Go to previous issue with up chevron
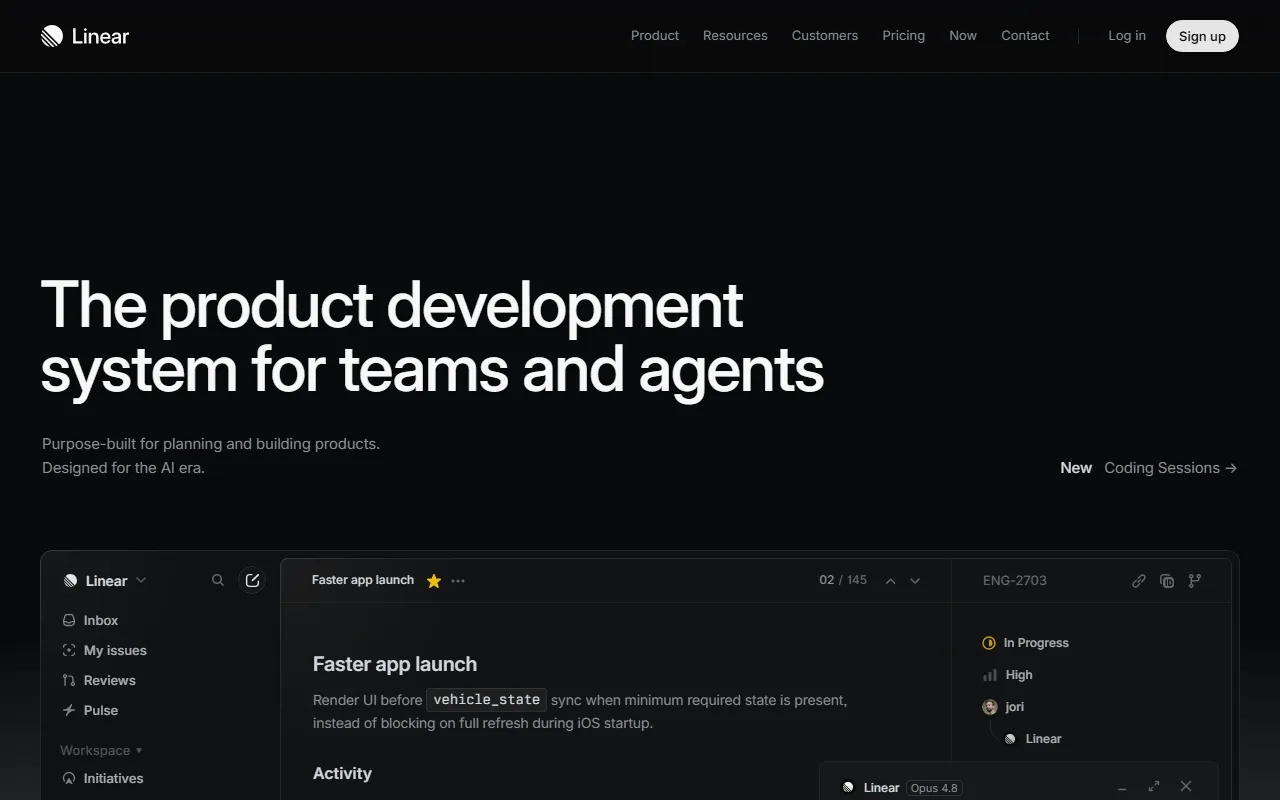The width and height of the screenshot is (1280, 800). click(x=890, y=581)
